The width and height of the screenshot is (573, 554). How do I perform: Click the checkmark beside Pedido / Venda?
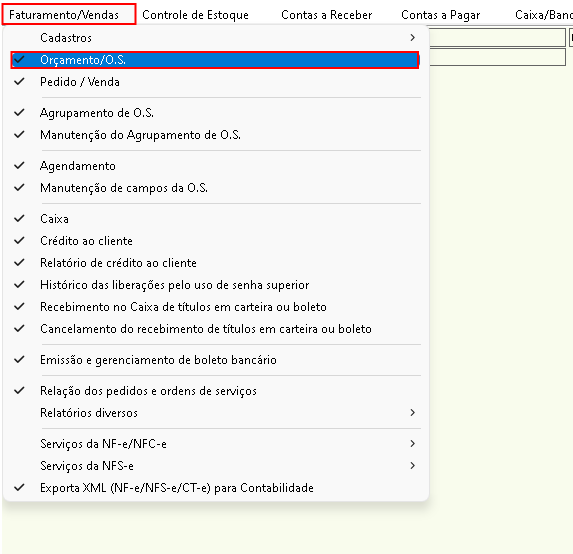19,81
